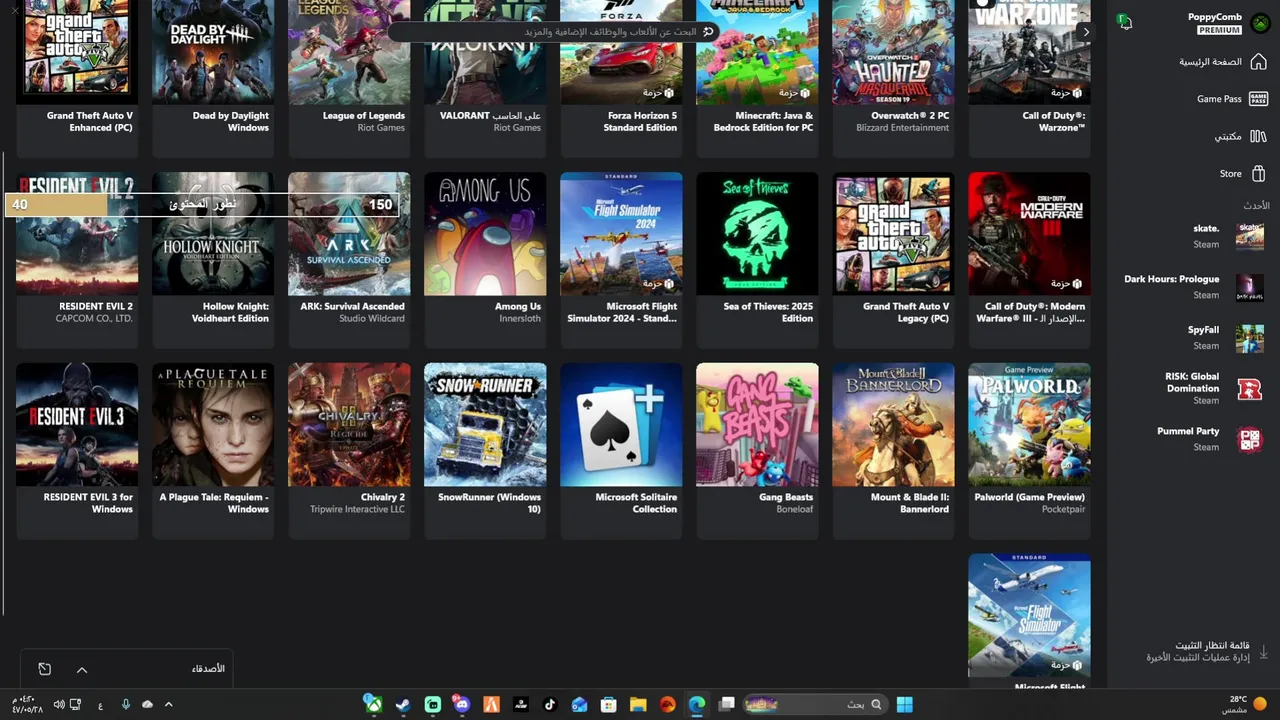Open the Gang Beasts cover art
This screenshot has width=1280, height=720.
[x=757, y=425]
